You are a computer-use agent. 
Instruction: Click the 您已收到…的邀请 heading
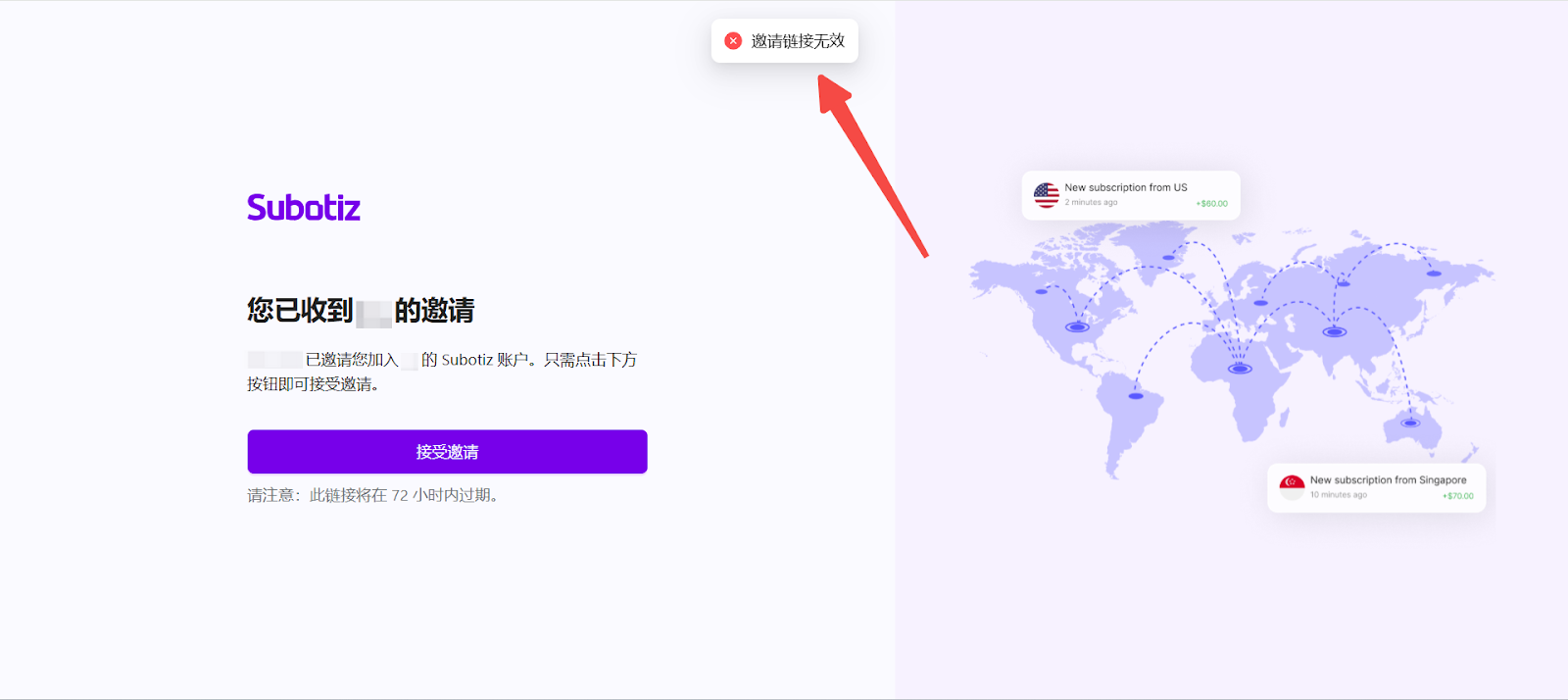361,311
